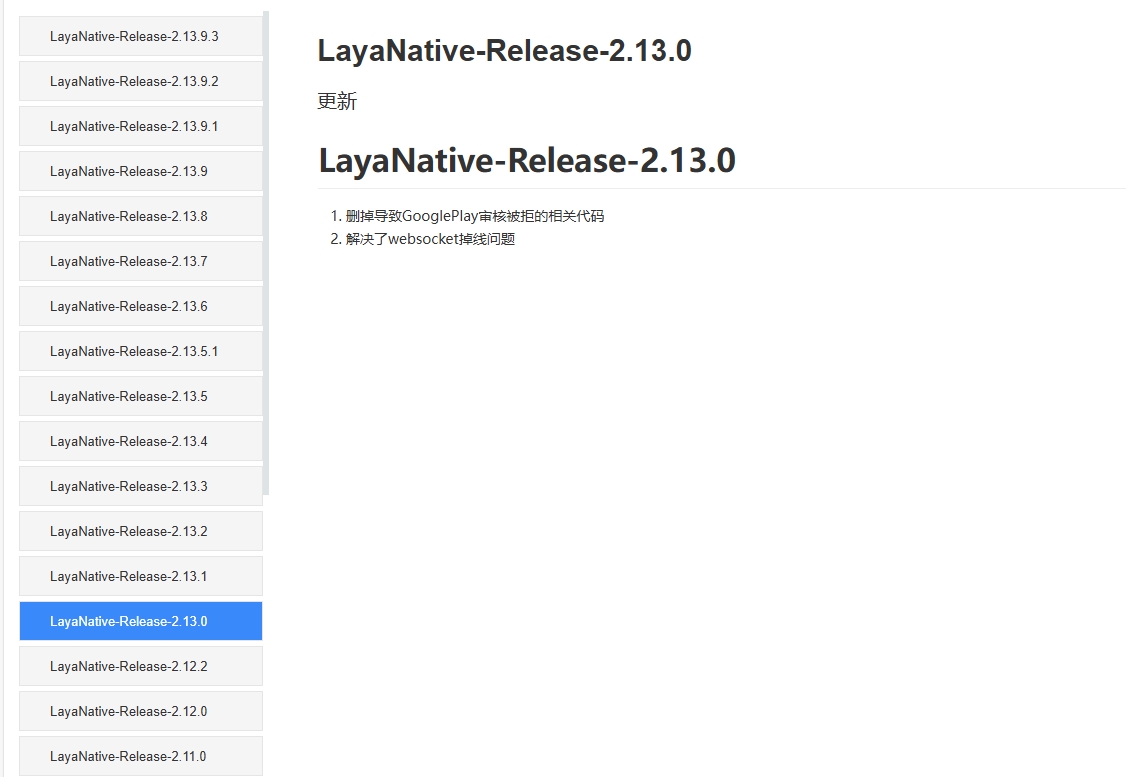Show LayaNative-Release-2.13.8 changelog
The width and height of the screenshot is (1126, 777).
pyautogui.click(x=129, y=216)
